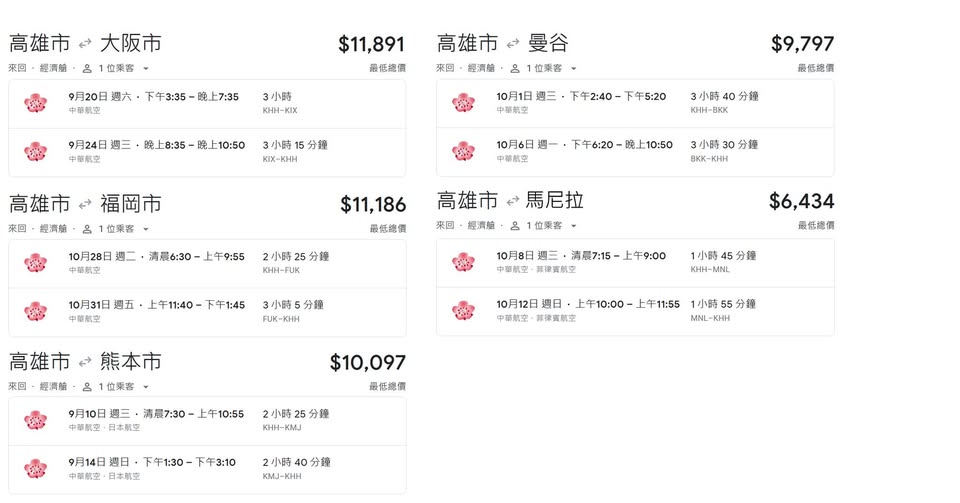The height and width of the screenshot is (503, 960).
Task: Open passenger dropdown for the 大阪市 trip
Action: pos(115,68)
